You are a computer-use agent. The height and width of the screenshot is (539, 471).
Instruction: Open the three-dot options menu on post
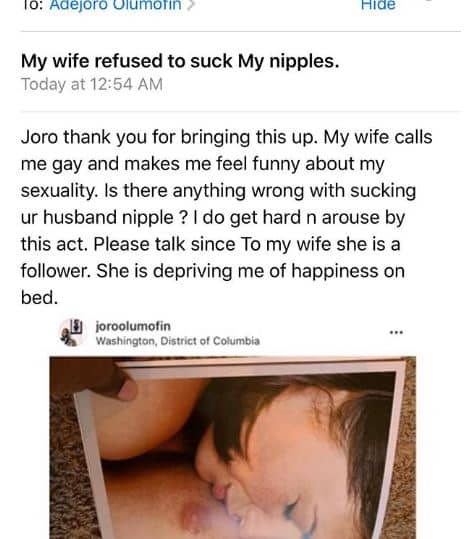coord(396,332)
